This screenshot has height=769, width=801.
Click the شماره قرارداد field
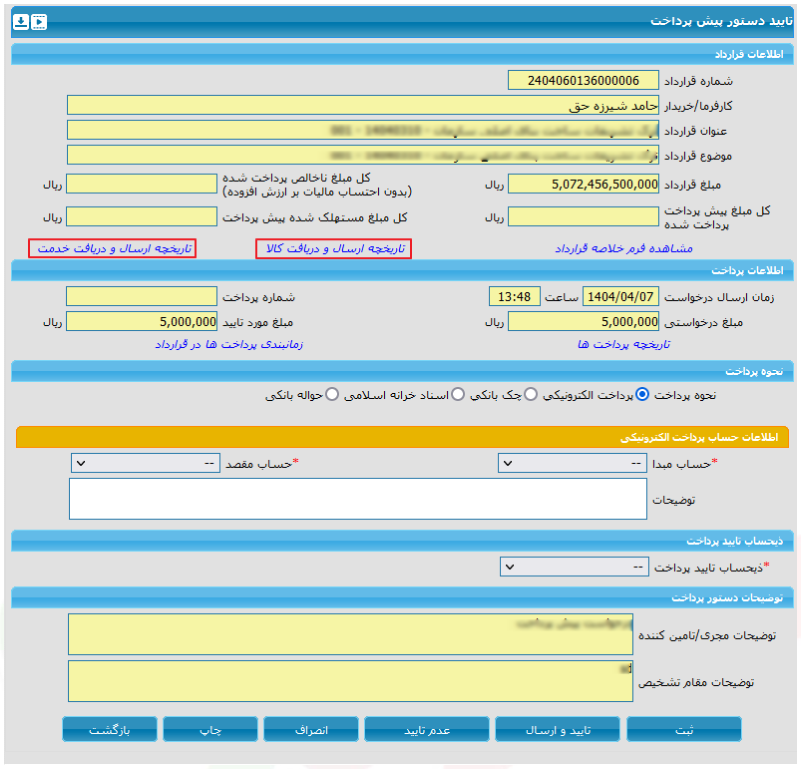pos(583,80)
